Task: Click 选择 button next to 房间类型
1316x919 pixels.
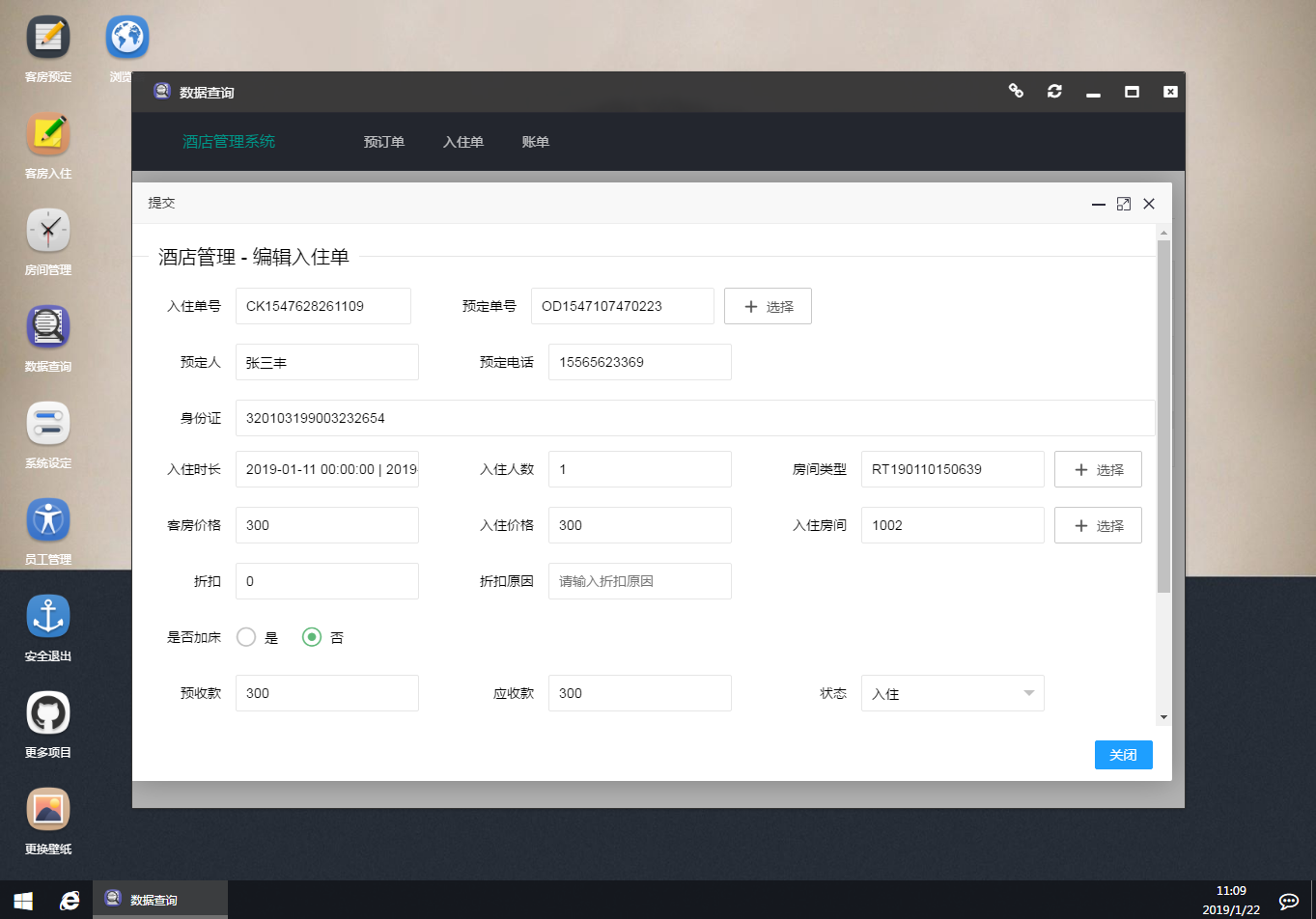Action: click(1098, 469)
